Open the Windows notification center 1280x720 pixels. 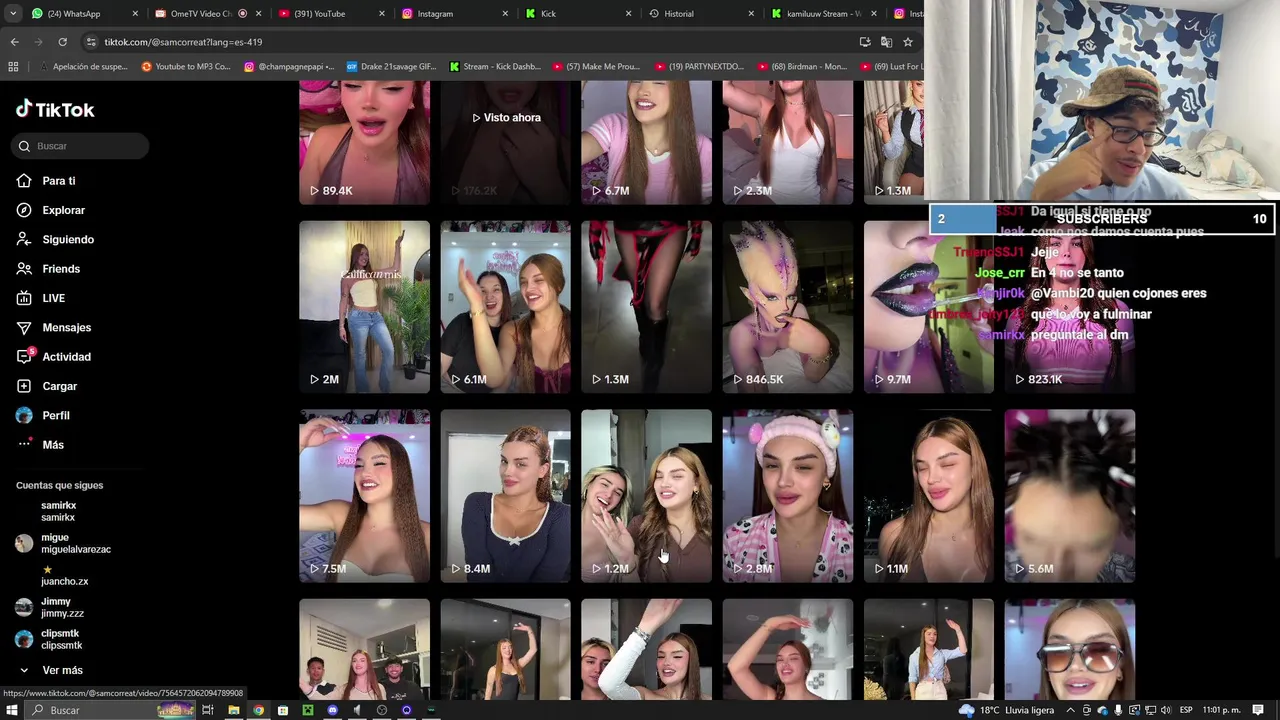click(1258, 710)
